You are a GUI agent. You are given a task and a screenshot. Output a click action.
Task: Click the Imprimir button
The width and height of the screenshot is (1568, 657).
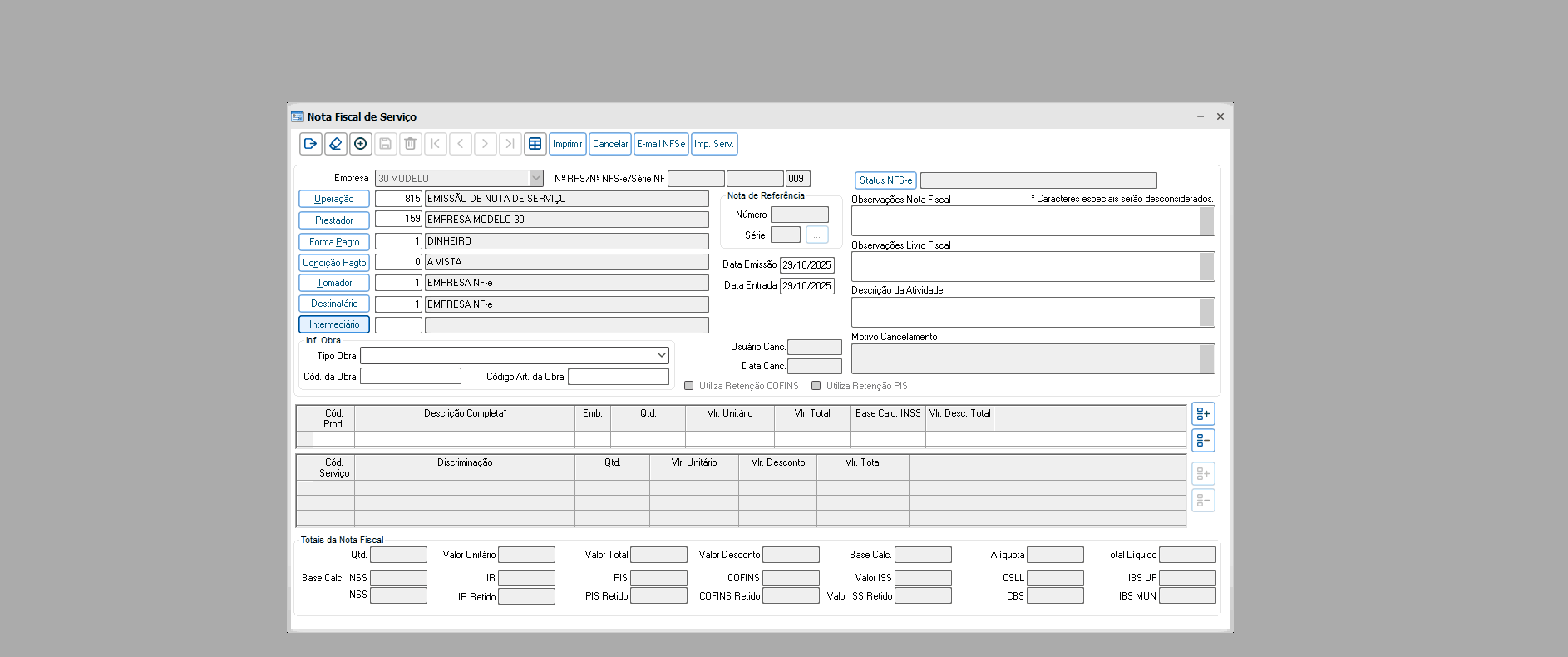click(568, 144)
